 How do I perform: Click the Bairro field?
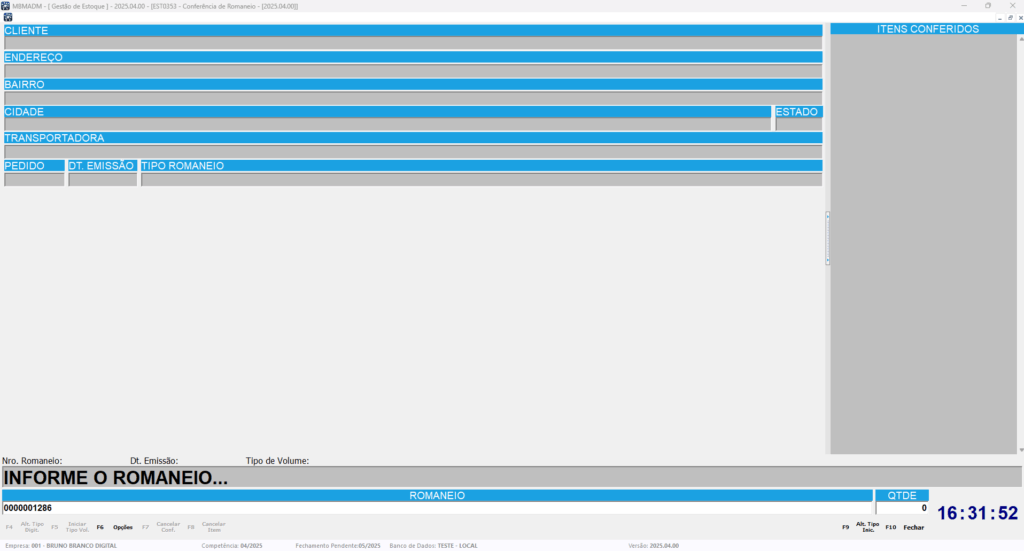click(x=413, y=98)
